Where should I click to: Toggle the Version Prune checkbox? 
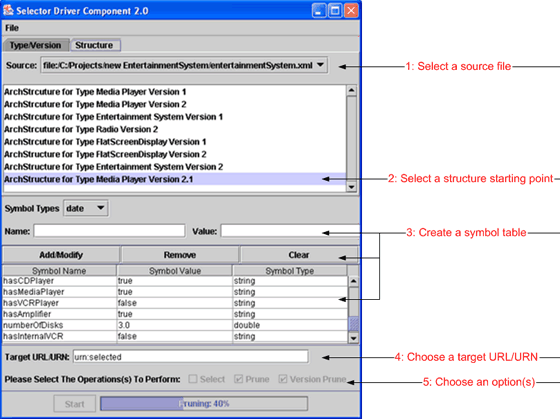click(x=282, y=379)
